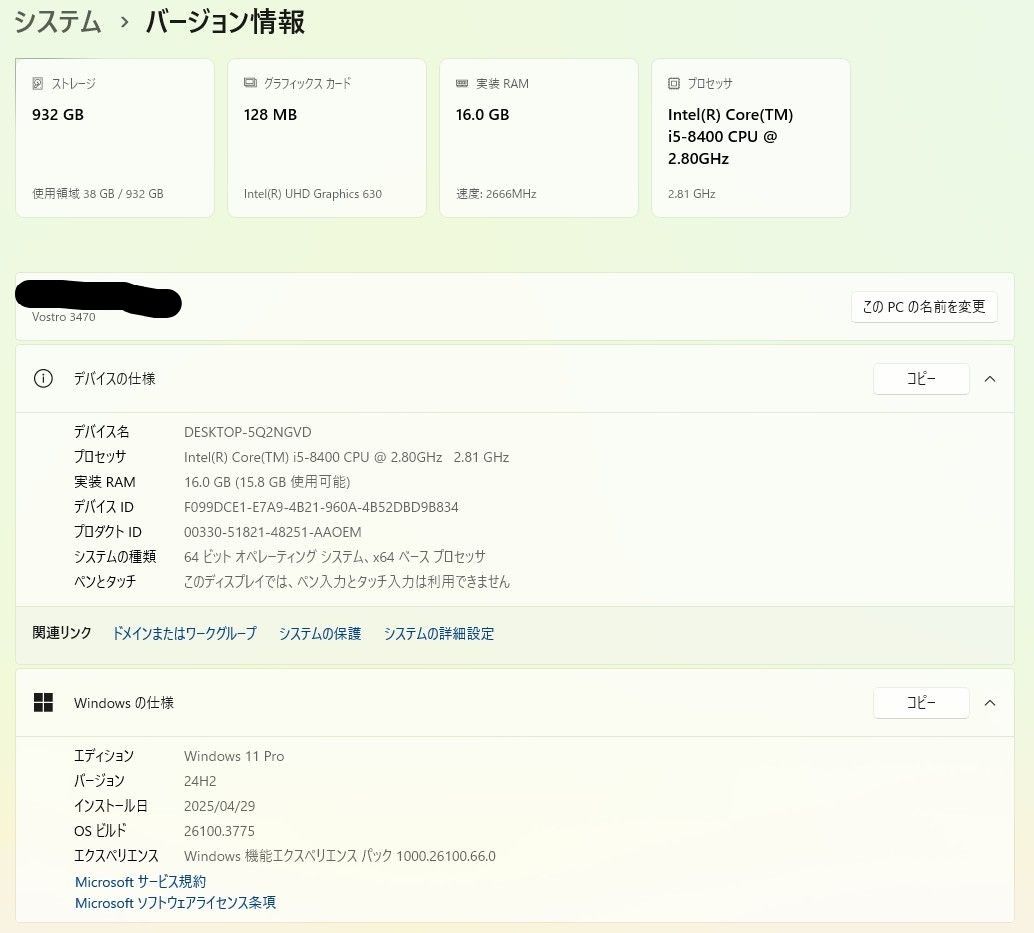
Task: Copy the デバイスの仕様 details
Action: [x=921, y=378]
